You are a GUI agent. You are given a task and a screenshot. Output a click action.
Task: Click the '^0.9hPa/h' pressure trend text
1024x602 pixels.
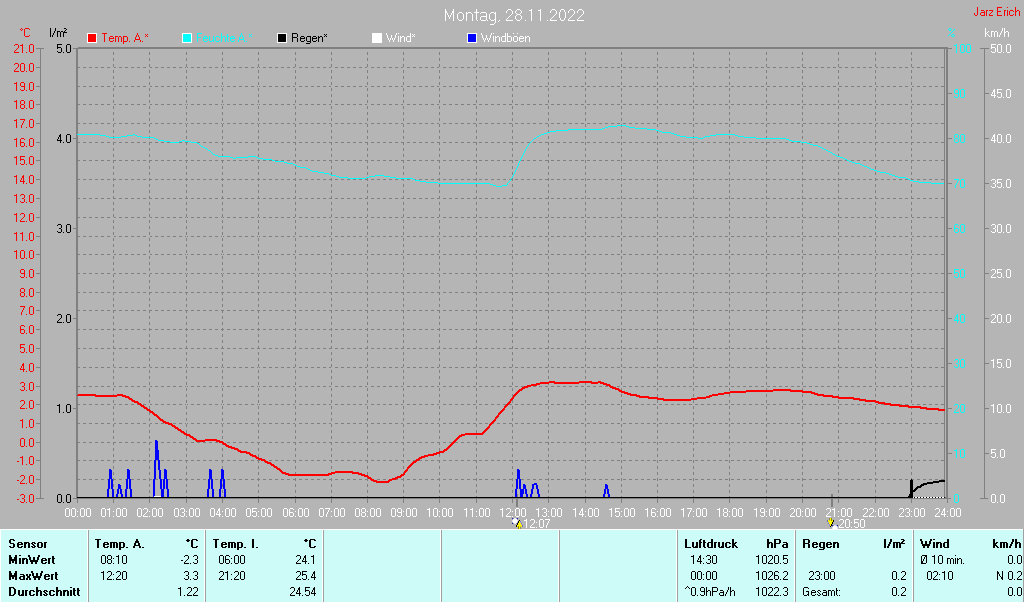coord(711,592)
